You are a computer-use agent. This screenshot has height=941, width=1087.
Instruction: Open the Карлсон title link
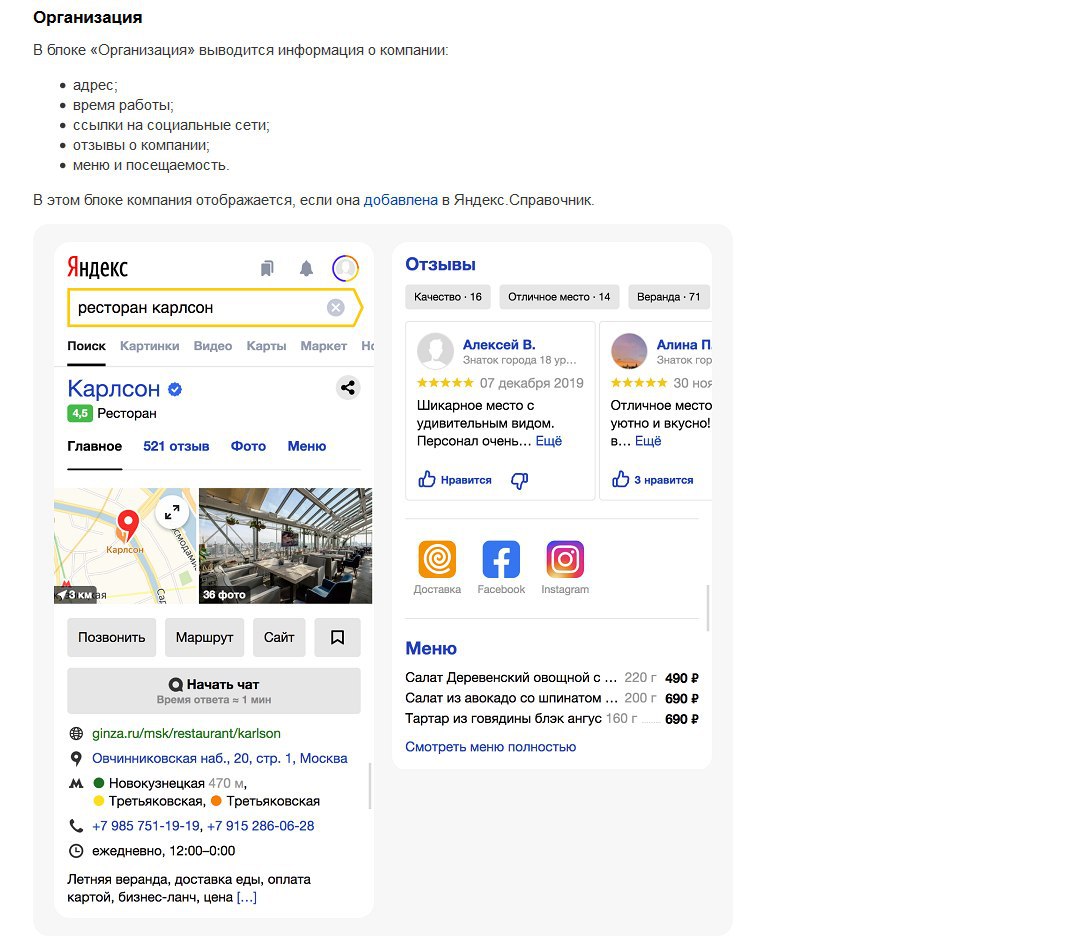(114, 389)
